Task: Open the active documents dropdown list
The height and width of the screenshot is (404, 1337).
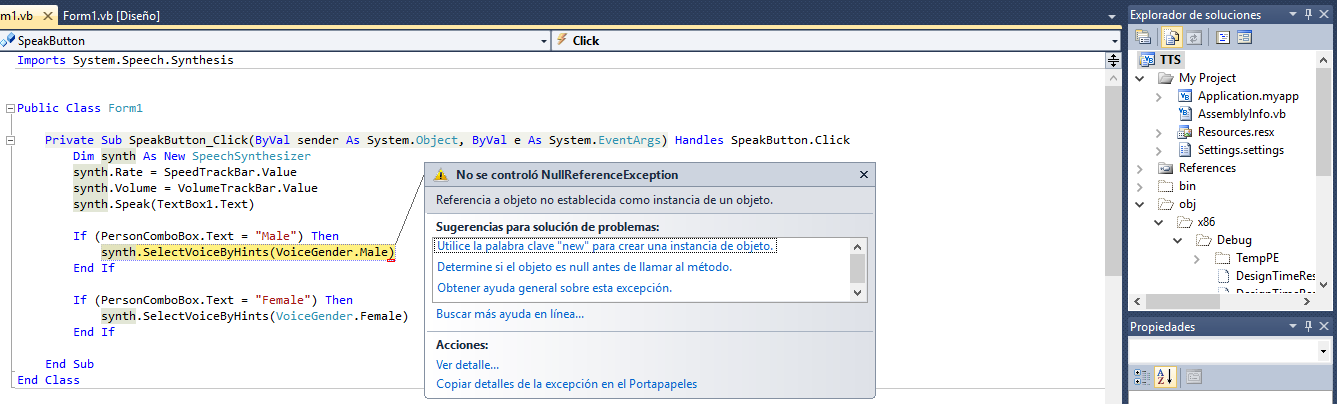Action: click(x=1113, y=17)
